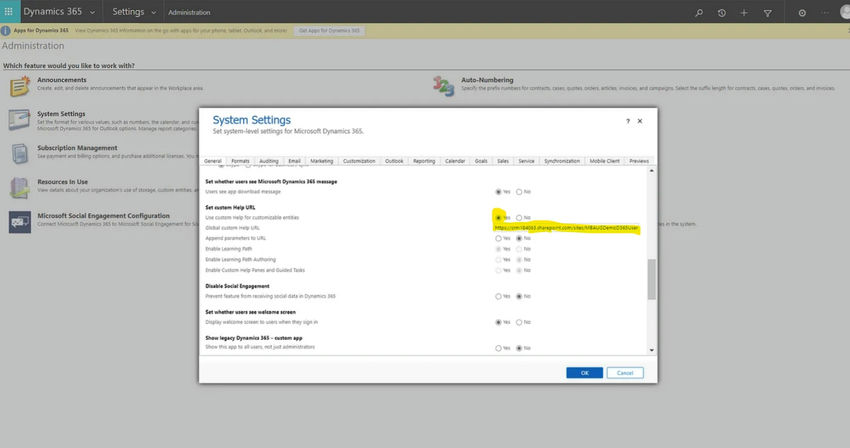Click the help question mark in dialog
Image resolution: width=850 pixels, height=448 pixels.
(x=628, y=121)
